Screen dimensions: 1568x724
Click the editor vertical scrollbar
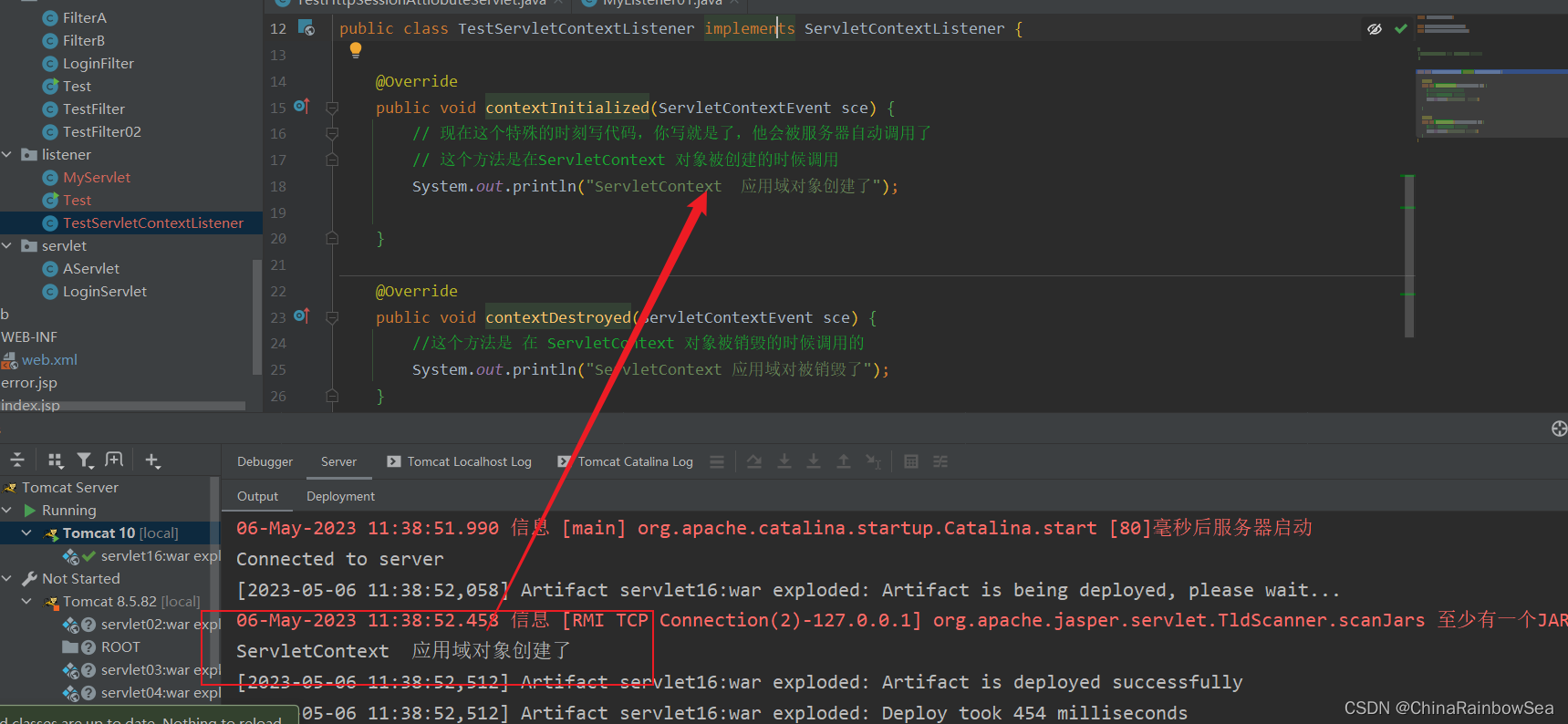[x=1409, y=255]
